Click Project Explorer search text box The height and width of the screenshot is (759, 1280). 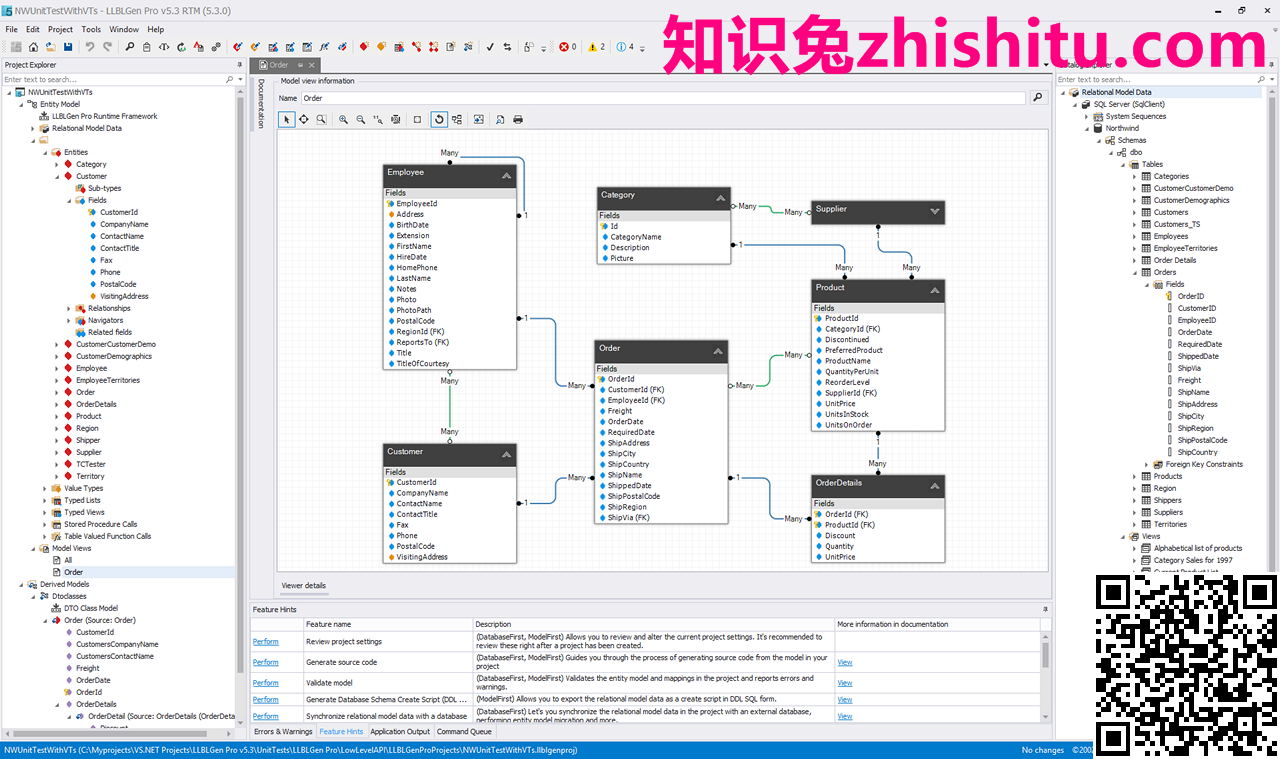click(x=113, y=79)
